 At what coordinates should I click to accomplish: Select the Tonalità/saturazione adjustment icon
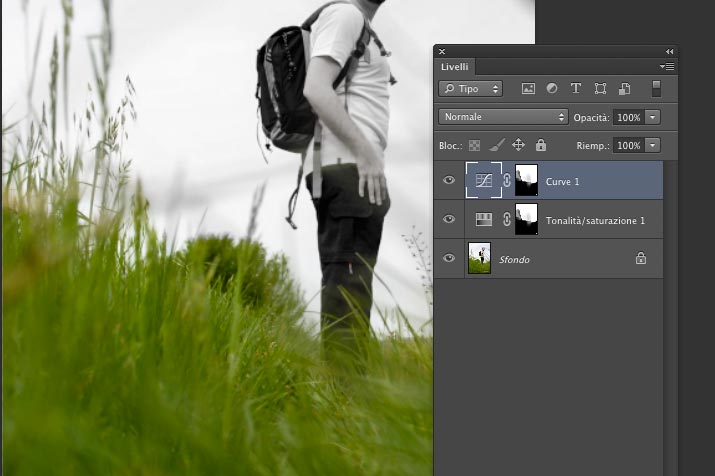[484, 219]
